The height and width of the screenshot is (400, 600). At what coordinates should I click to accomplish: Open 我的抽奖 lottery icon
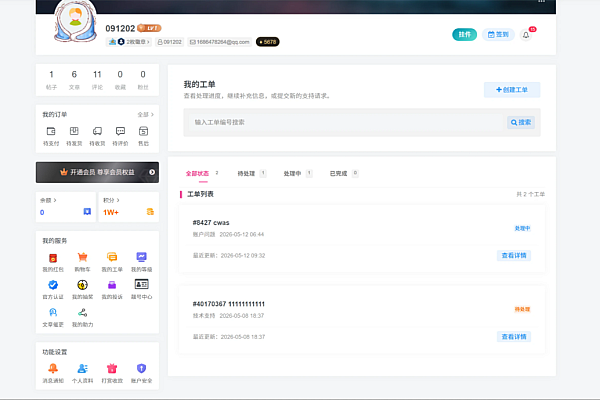82,285
